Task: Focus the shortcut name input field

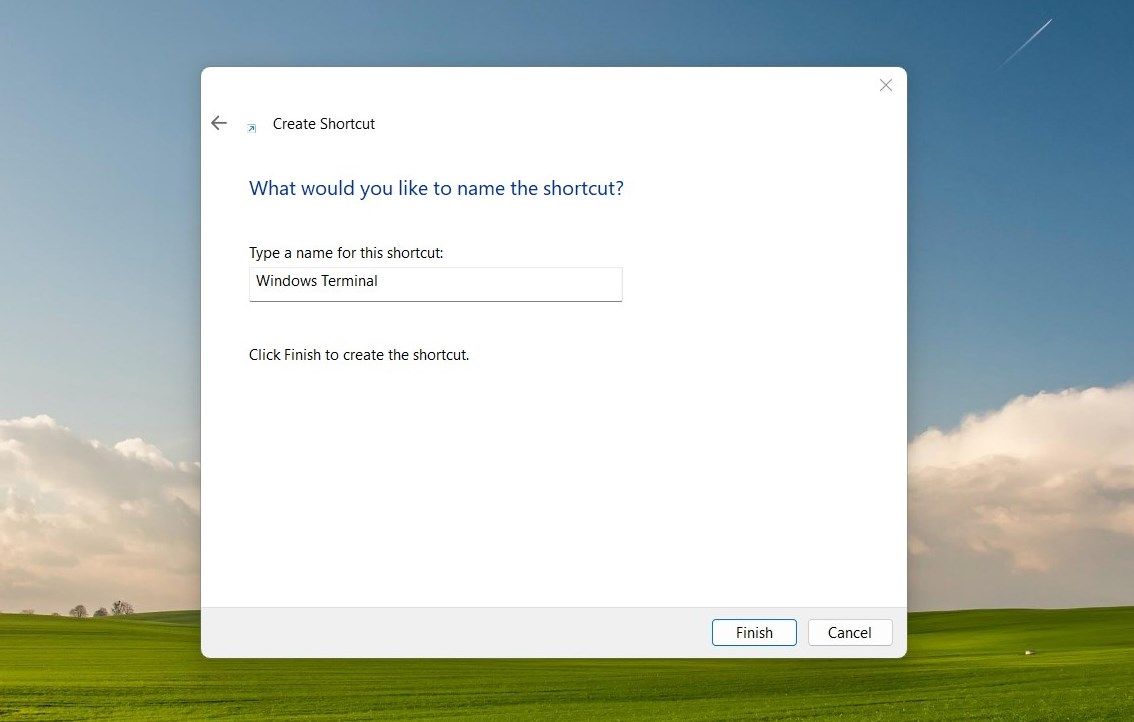Action: point(435,284)
